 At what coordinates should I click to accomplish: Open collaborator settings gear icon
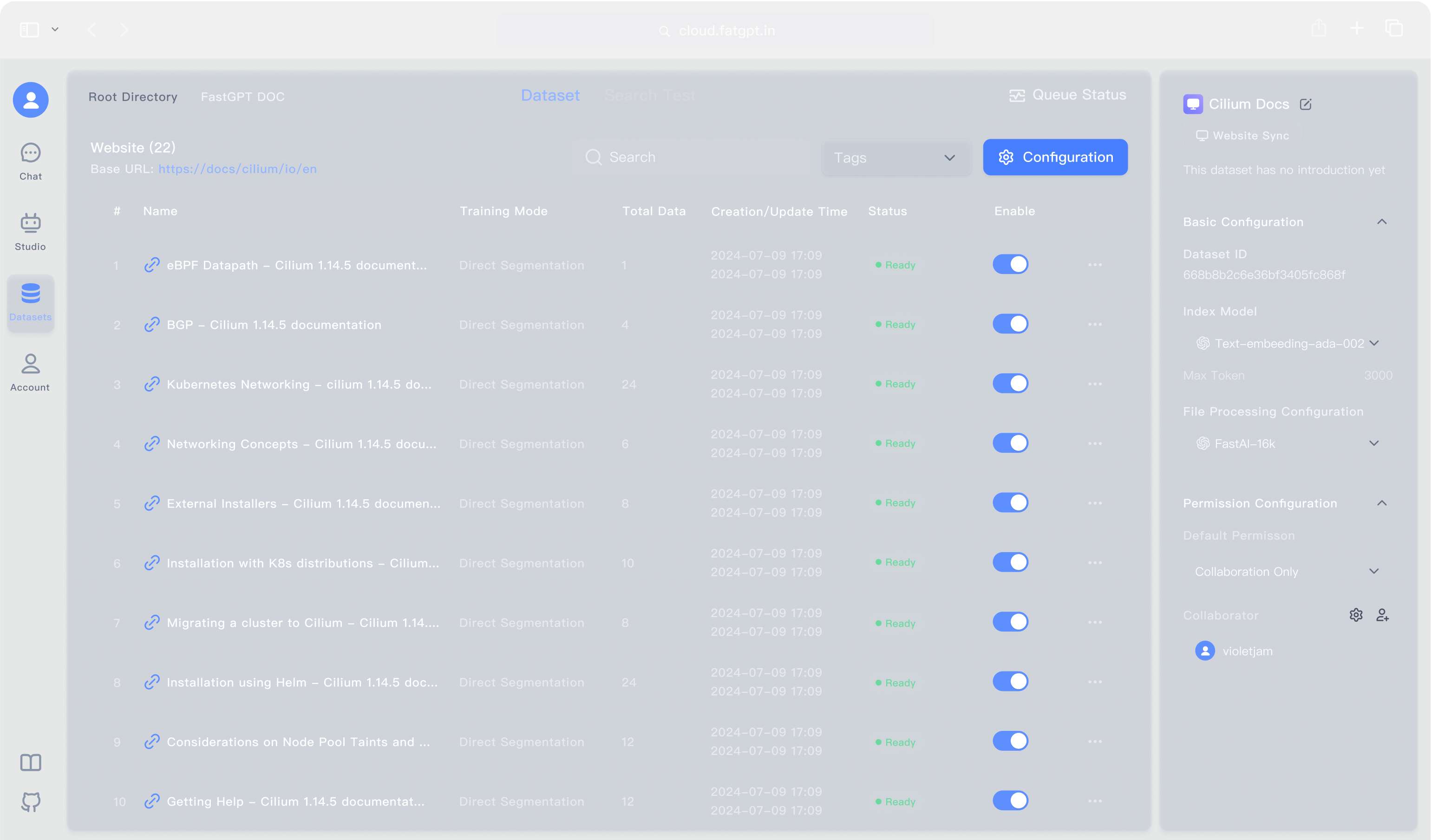point(1356,615)
